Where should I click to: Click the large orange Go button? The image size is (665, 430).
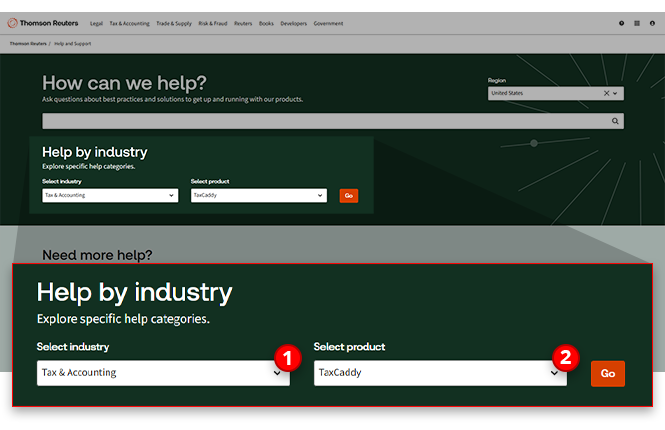coord(608,374)
